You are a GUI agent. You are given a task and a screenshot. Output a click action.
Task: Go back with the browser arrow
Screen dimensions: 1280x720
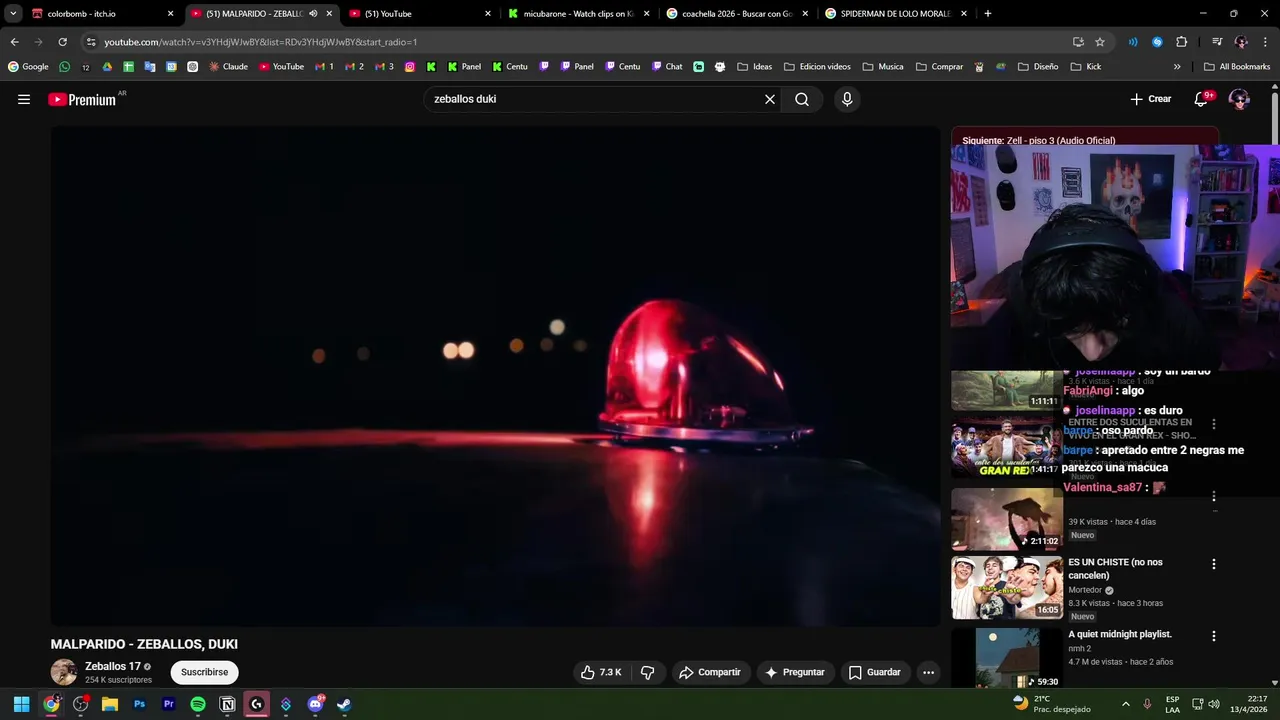(x=14, y=42)
